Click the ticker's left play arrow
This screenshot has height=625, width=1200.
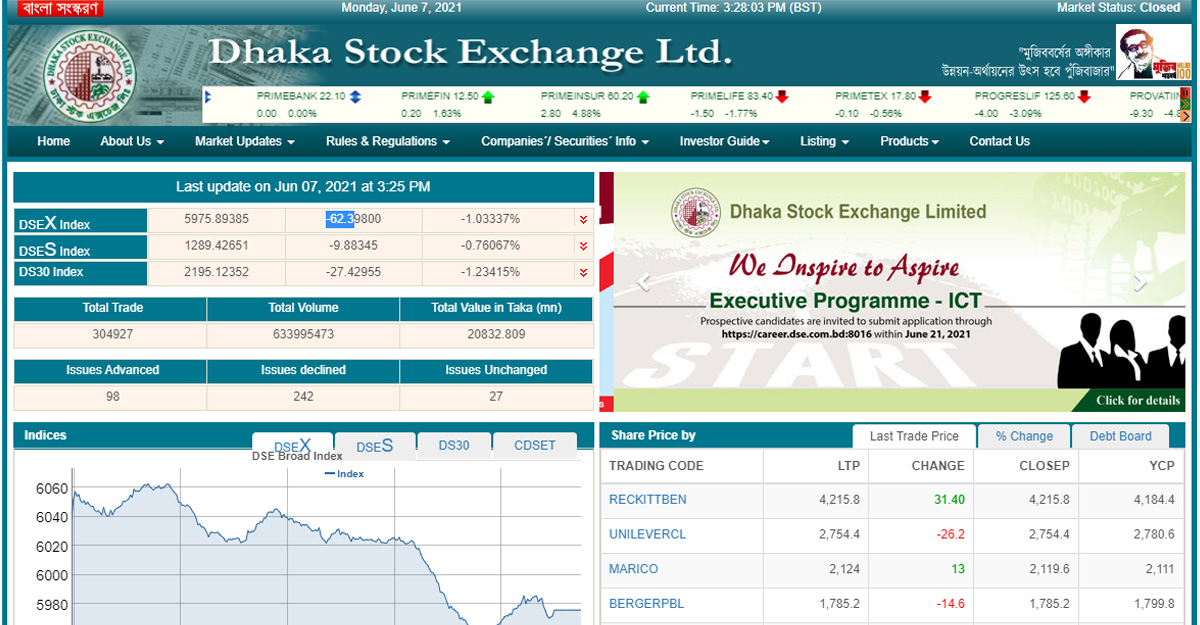(207, 97)
